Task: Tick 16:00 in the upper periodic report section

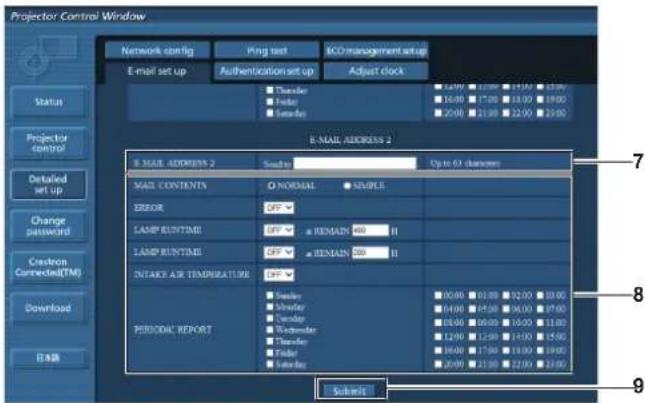Action: (x=439, y=100)
